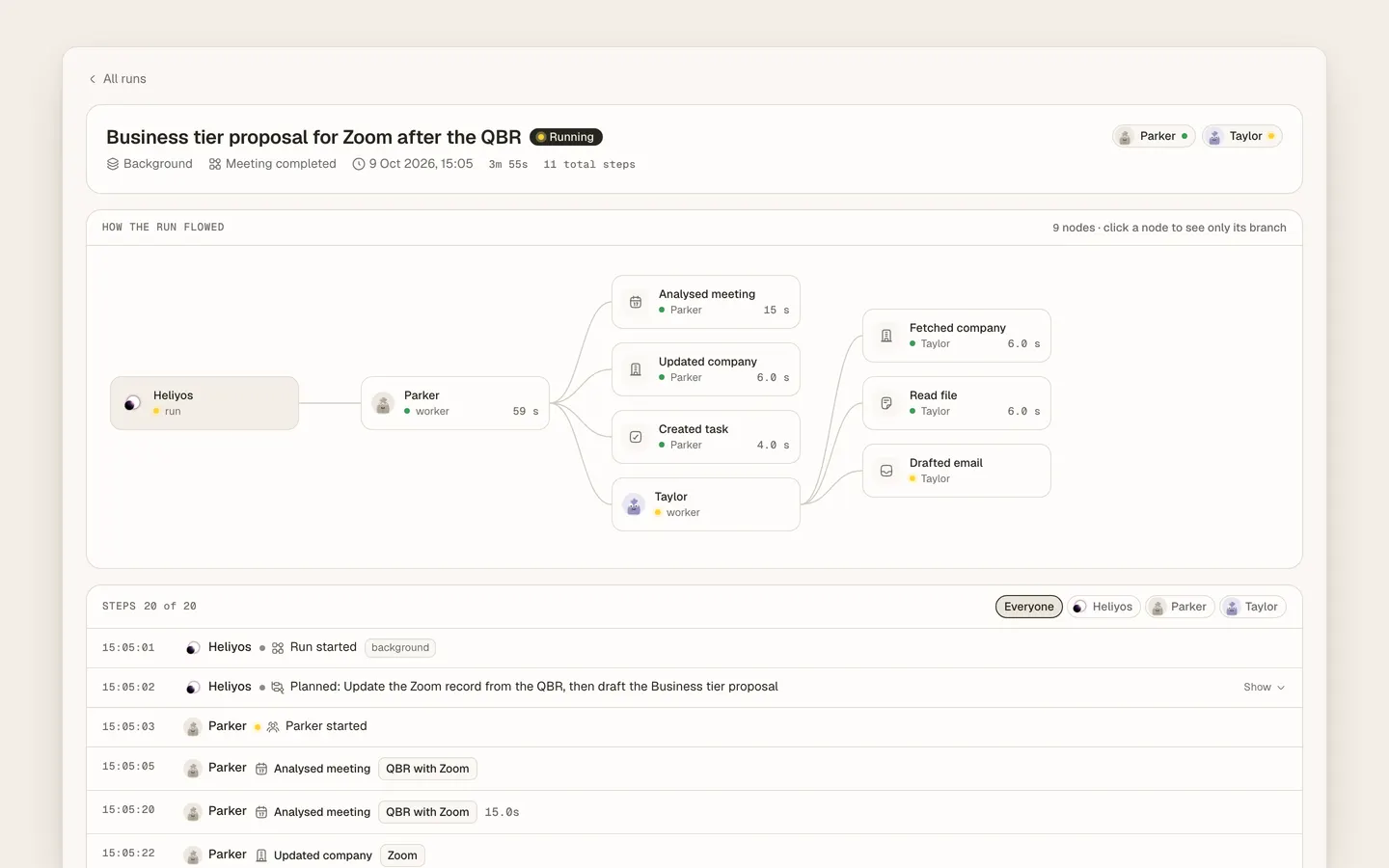Click people icon on Parker started row
Image resolution: width=1389 pixels, height=868 pixels.
click(x=273, y=727)
